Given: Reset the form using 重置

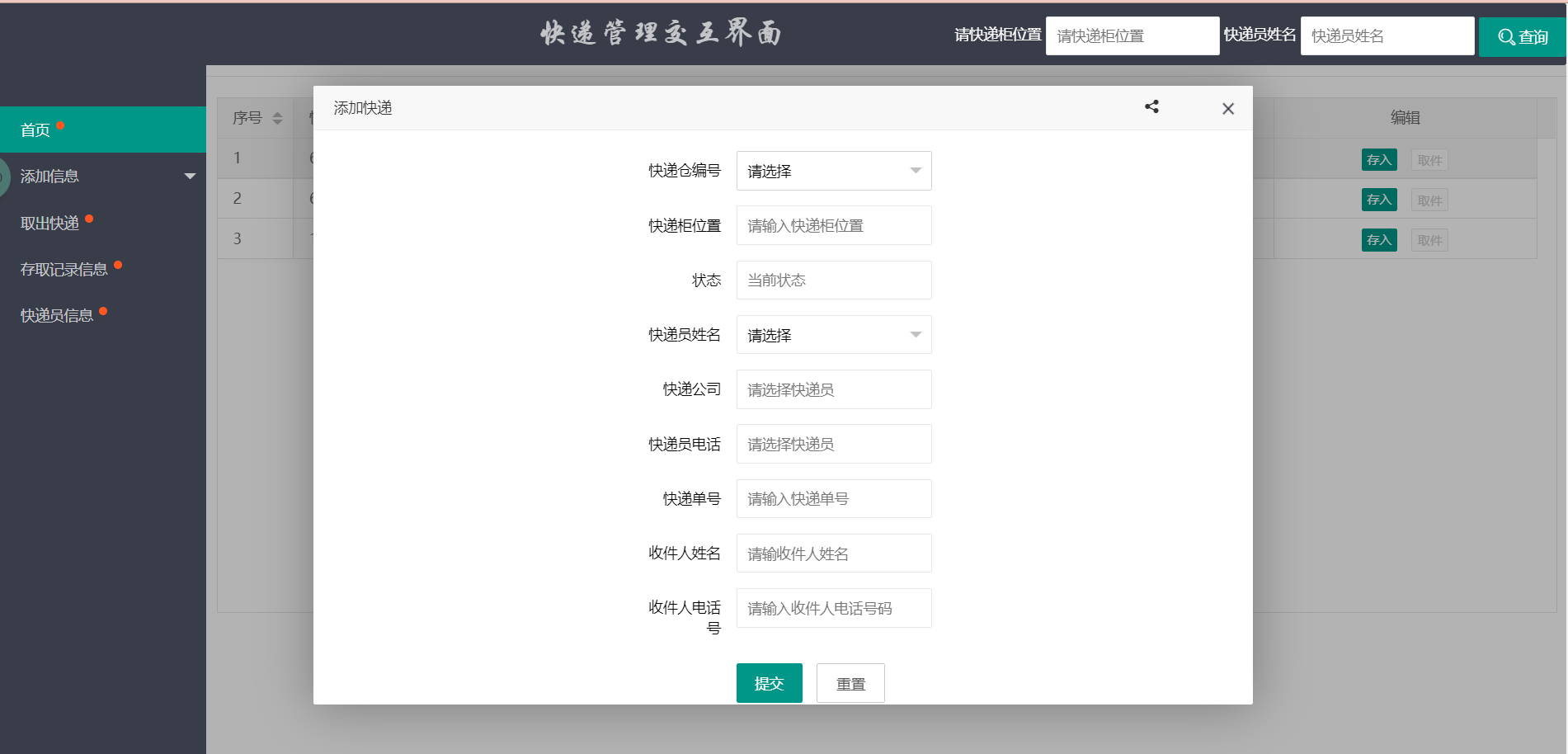Looking at the screenshot, I should click(x=850, y=682).
